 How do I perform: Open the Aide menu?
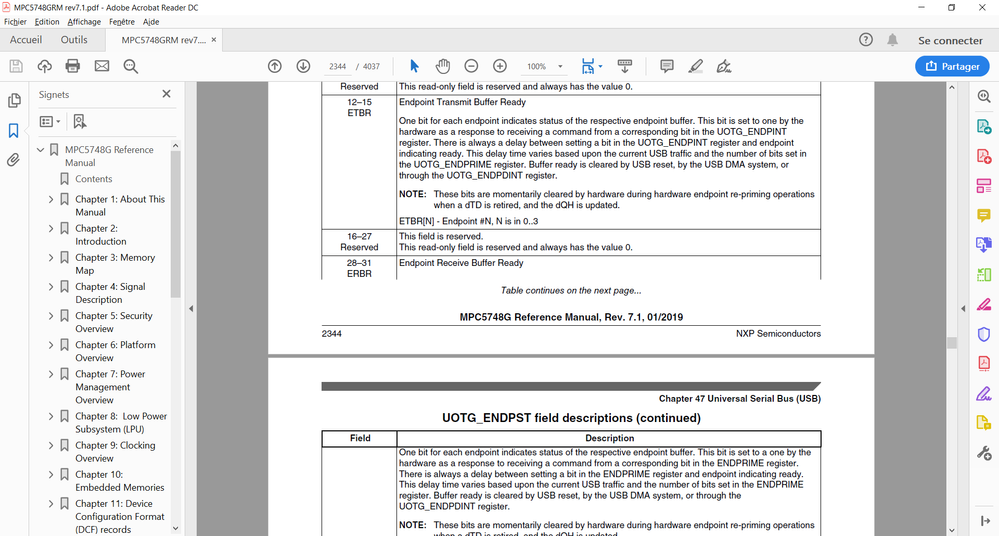tap(151, 22)
